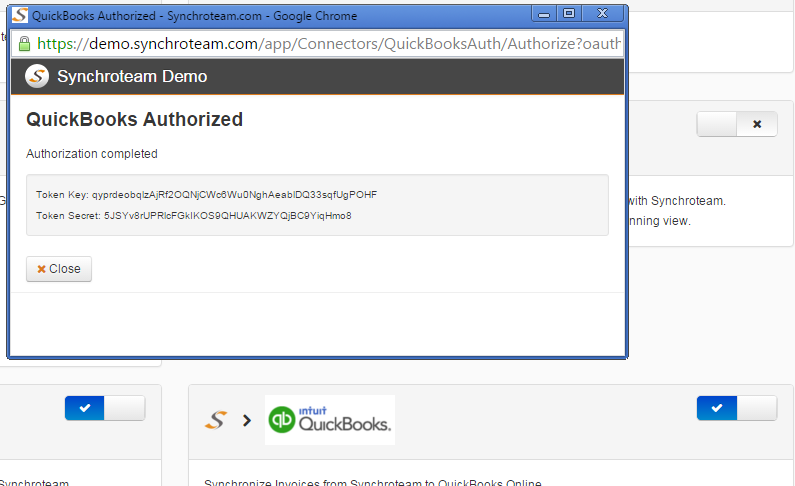Close the Chrome popup window via X

pos(602,14)
